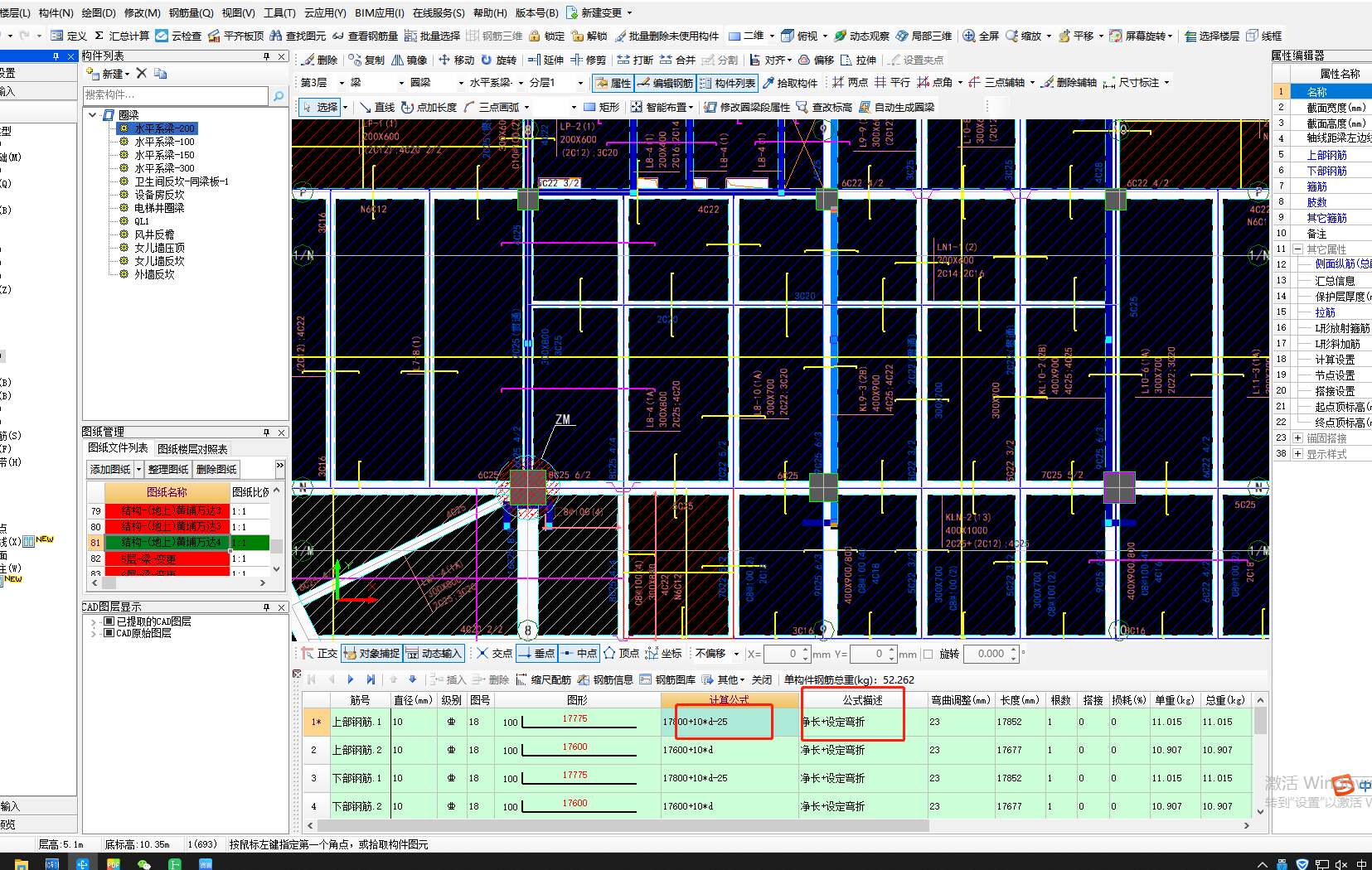This screenshot has width=1372, height=870.
Task: Open 云检查 cloud check tool
Action: pyautogui.click(x=178, y=36)
